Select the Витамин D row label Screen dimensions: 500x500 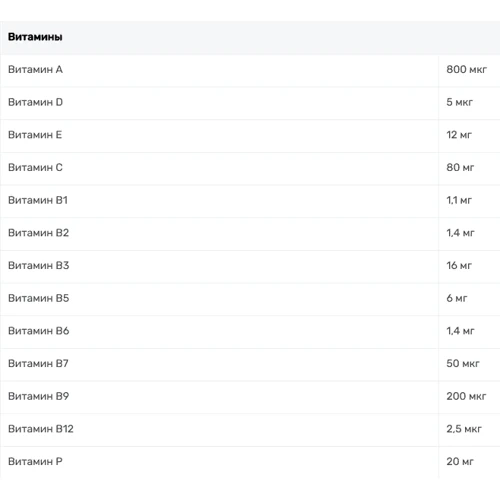35,102
